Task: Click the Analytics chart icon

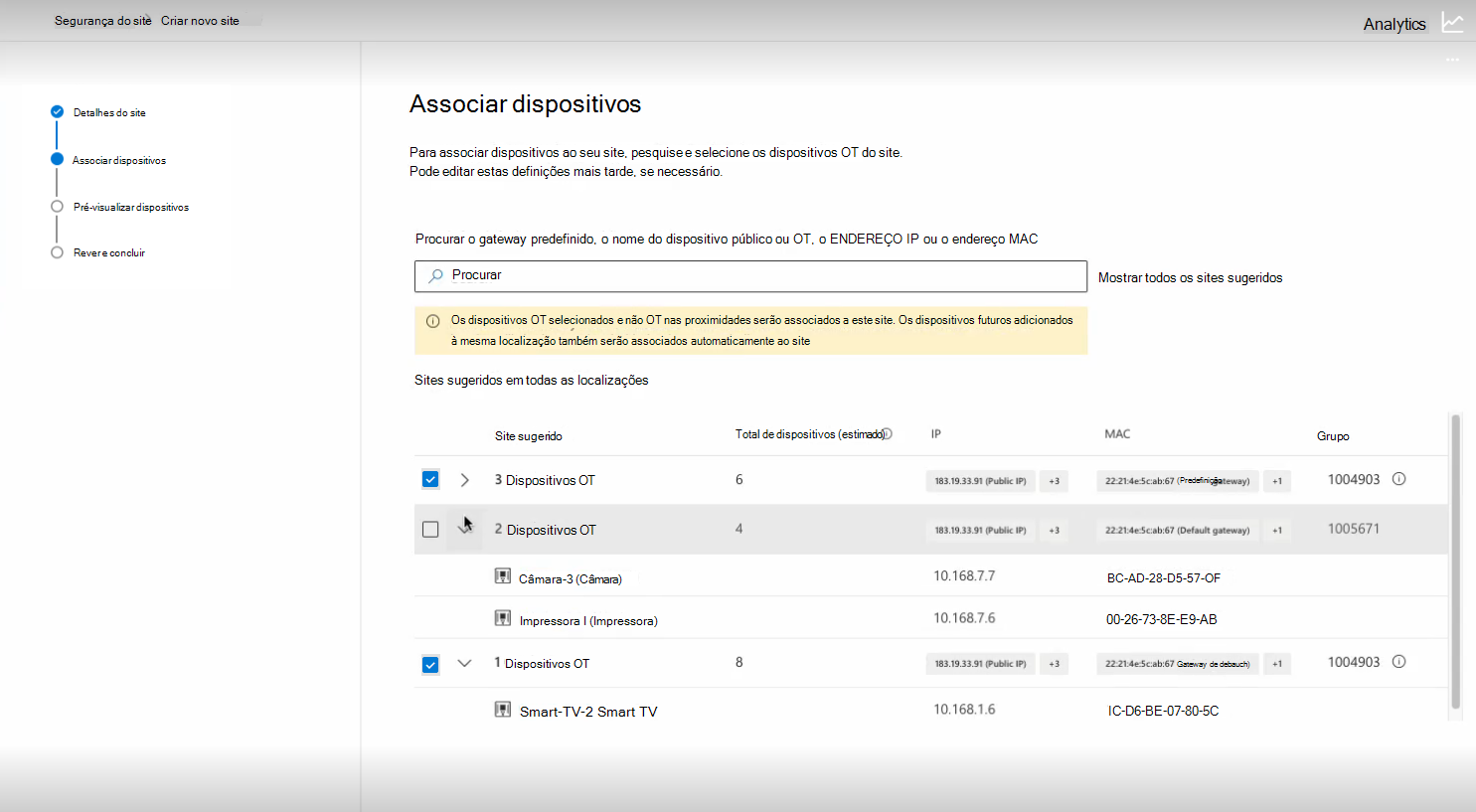Action: [x=1452, y=23]
